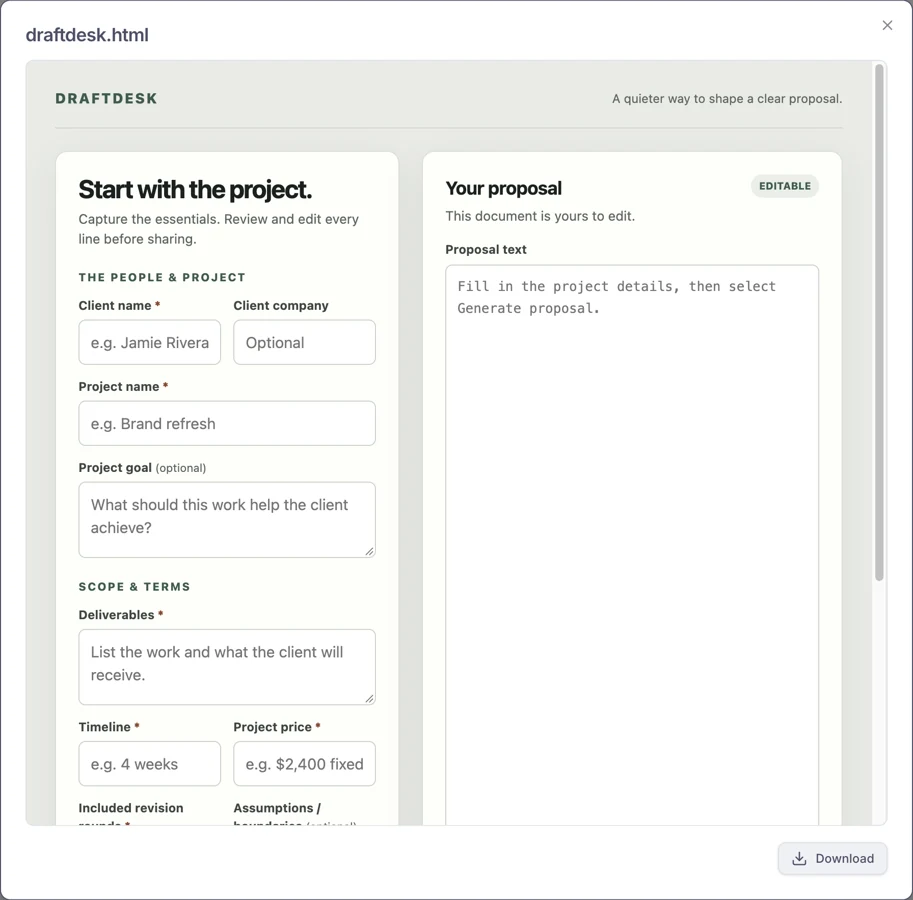
Task: Select the Project name text box
Action: pyautogui.click(x=227, y=423)
